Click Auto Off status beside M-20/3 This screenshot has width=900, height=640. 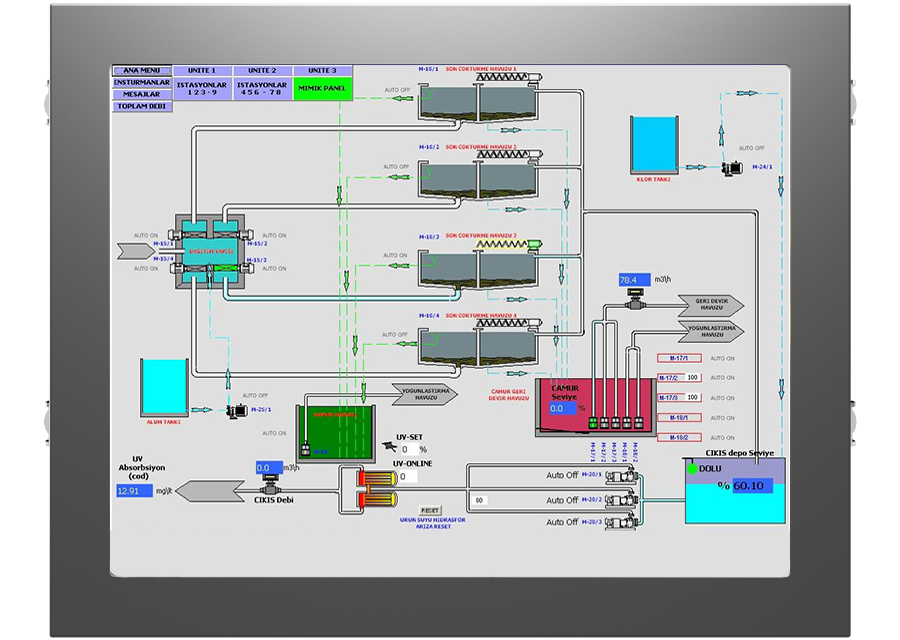point(562,522)
